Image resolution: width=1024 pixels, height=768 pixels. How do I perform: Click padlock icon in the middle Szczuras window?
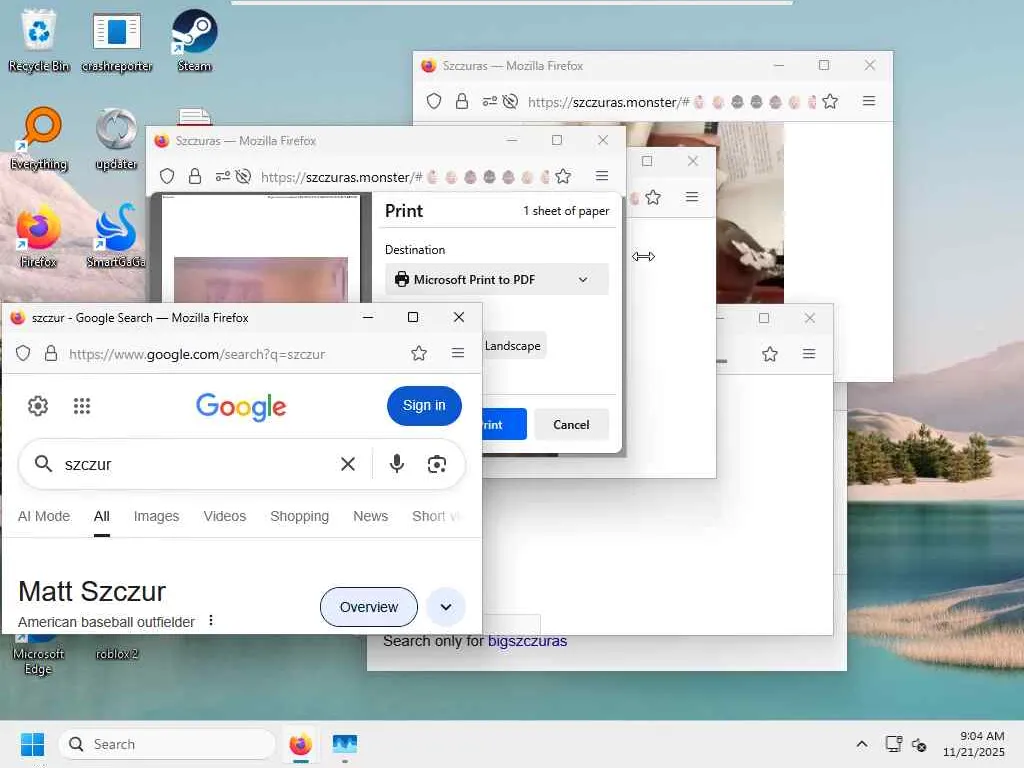tap(195, 176)
